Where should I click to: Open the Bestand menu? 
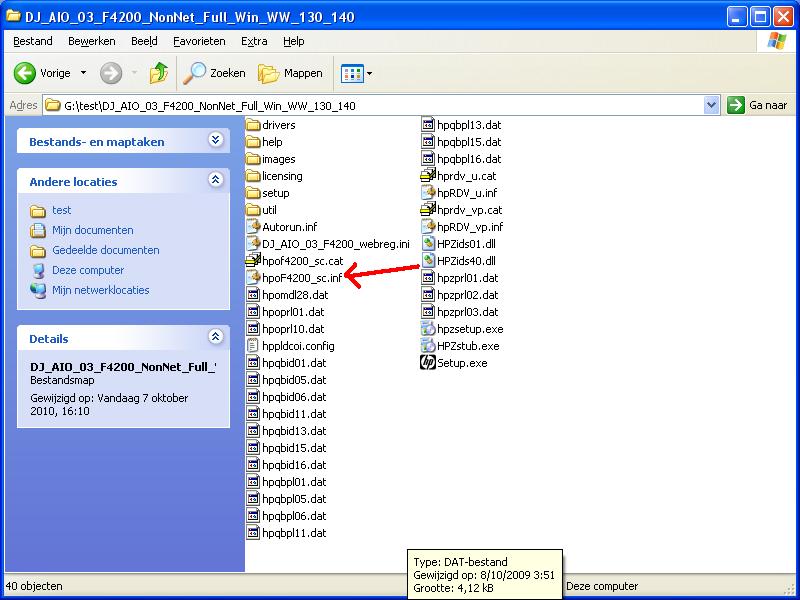33,41
